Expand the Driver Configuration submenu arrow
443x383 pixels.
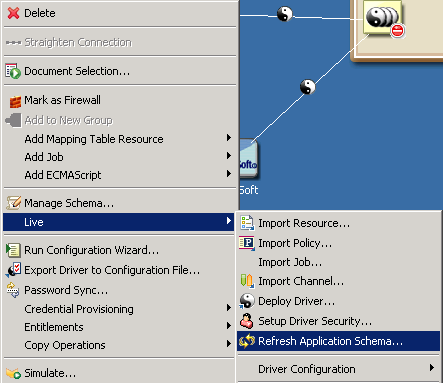432,368
